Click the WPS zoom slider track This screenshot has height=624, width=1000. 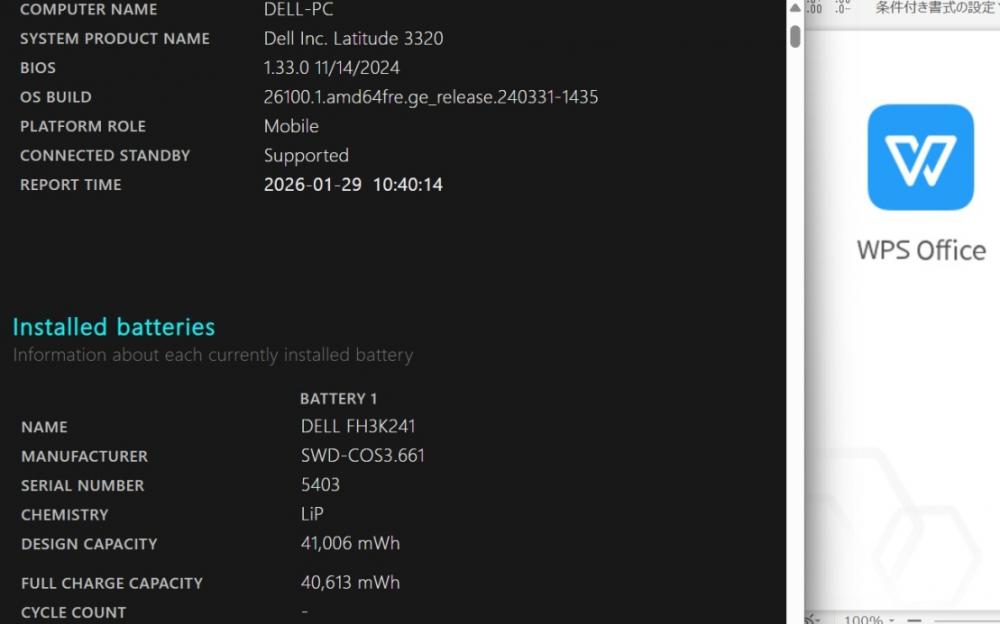(x=966, y=620)
